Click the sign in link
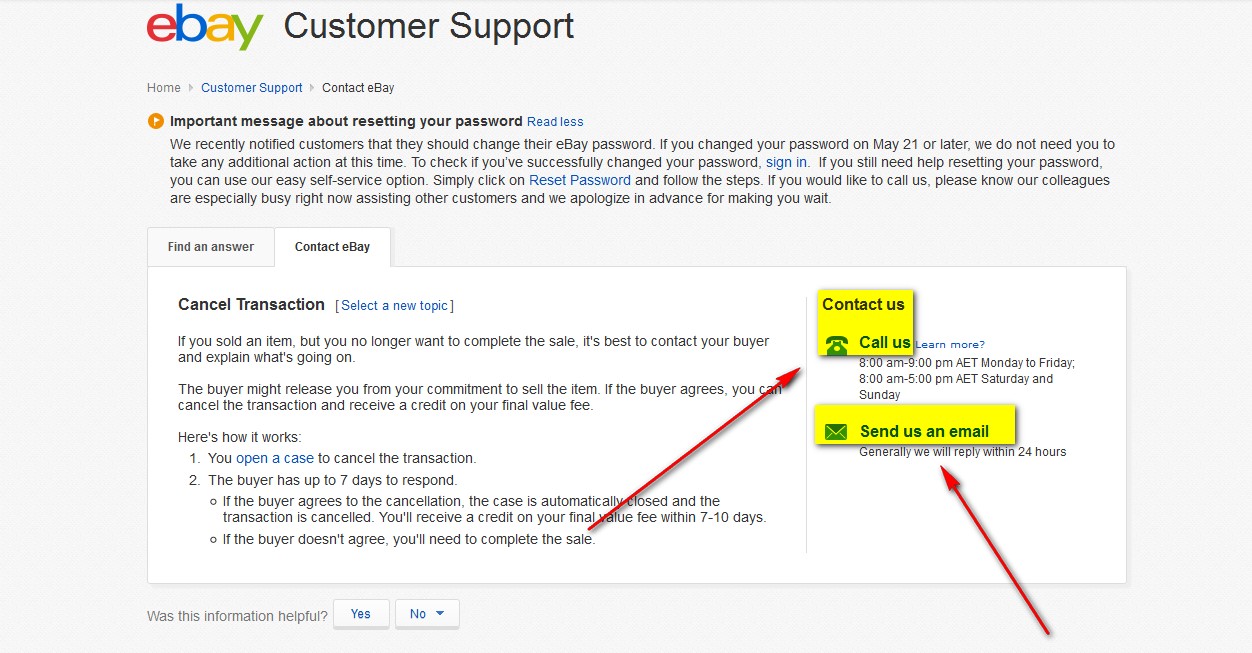Image resolution: width=1252 pixels, height=653 pixels. [786, 162]
